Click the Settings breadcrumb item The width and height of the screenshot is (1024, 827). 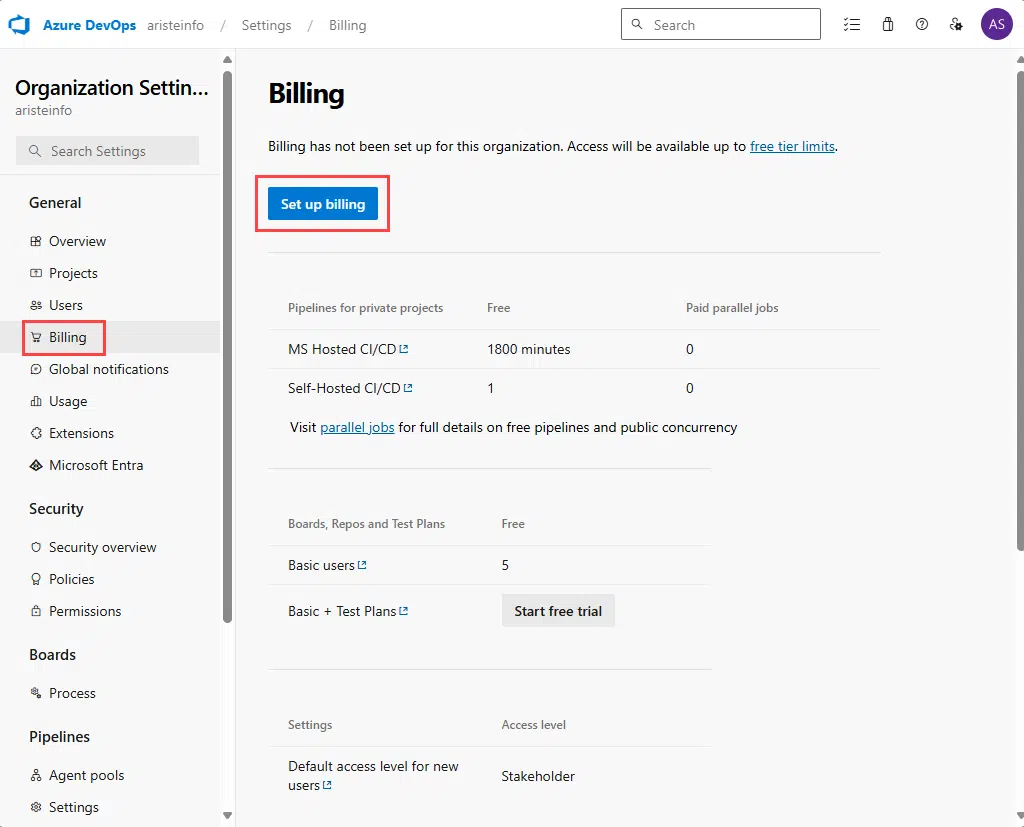tap(266, 25)
